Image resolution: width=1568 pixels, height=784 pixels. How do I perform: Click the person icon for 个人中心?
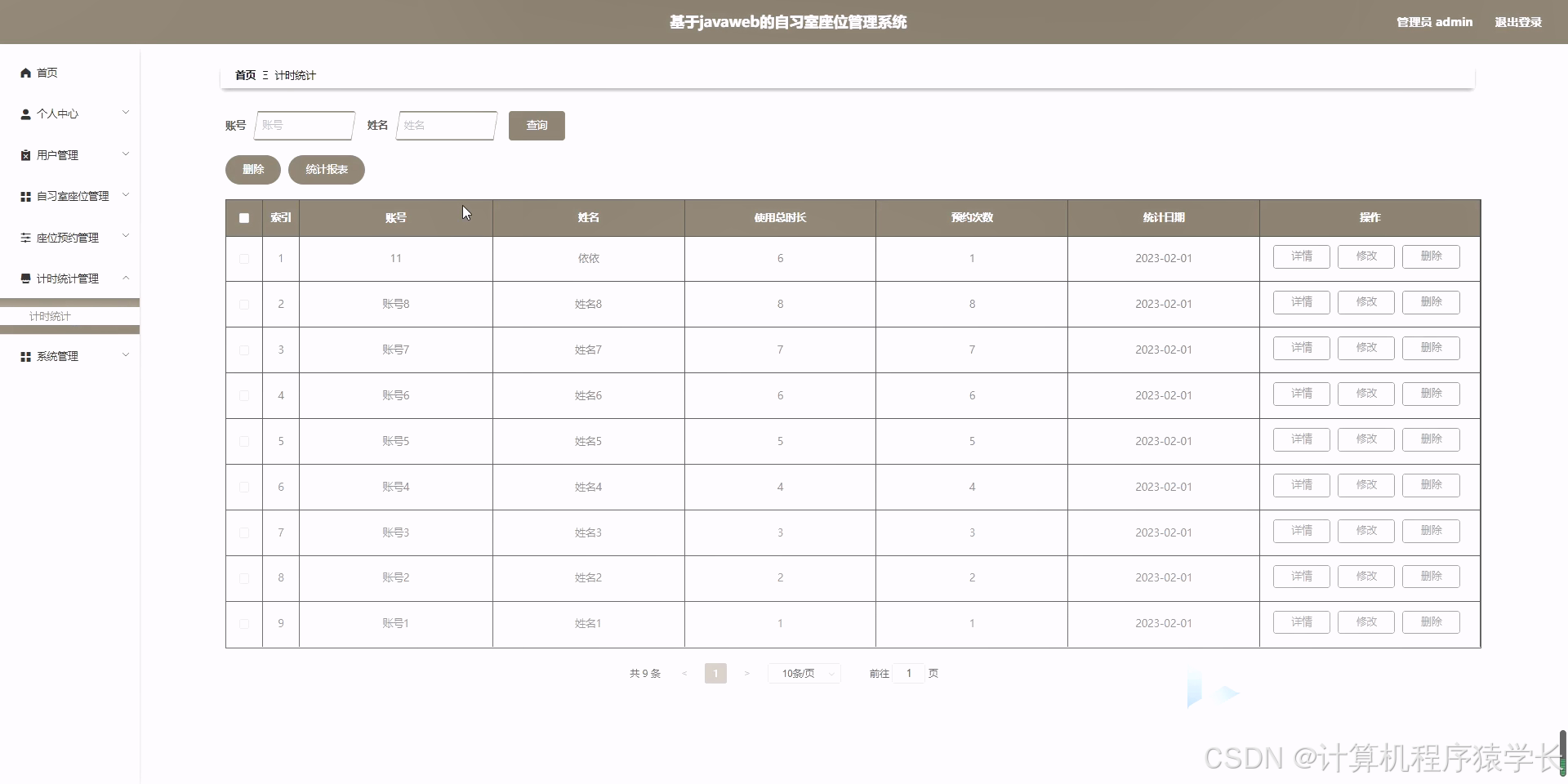[25, 114]
